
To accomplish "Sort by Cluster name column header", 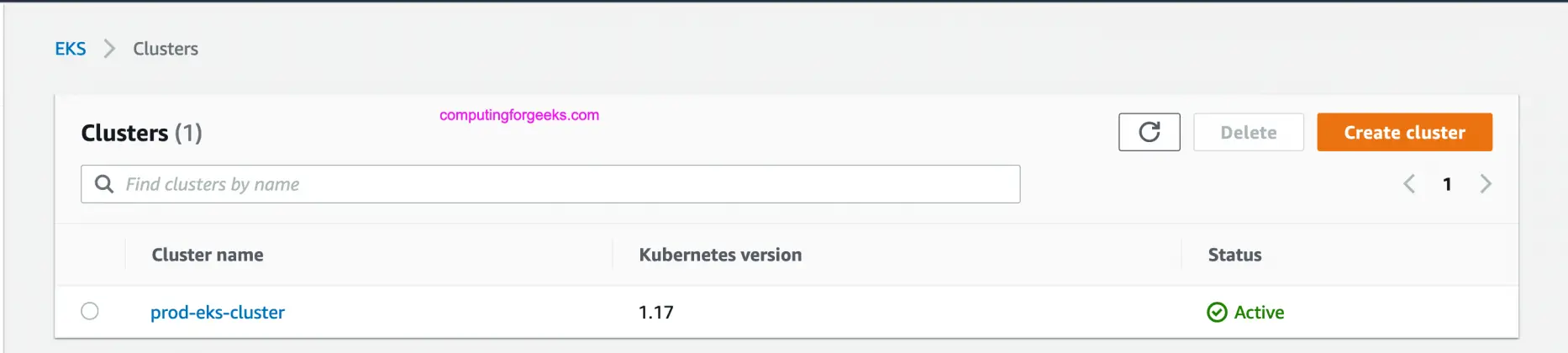I will click(x=208, y=255).
